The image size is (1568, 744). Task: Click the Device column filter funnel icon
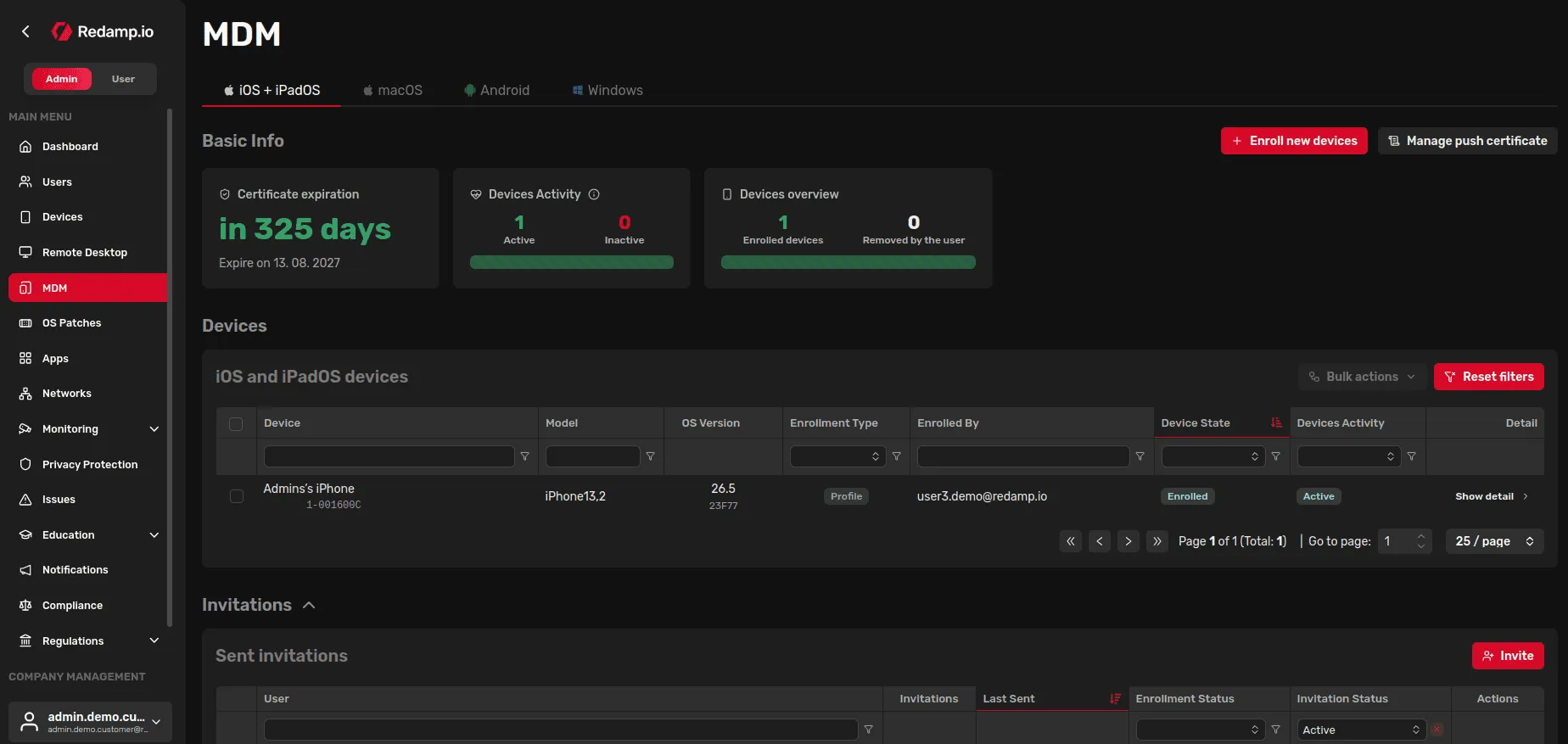(525, 456)
